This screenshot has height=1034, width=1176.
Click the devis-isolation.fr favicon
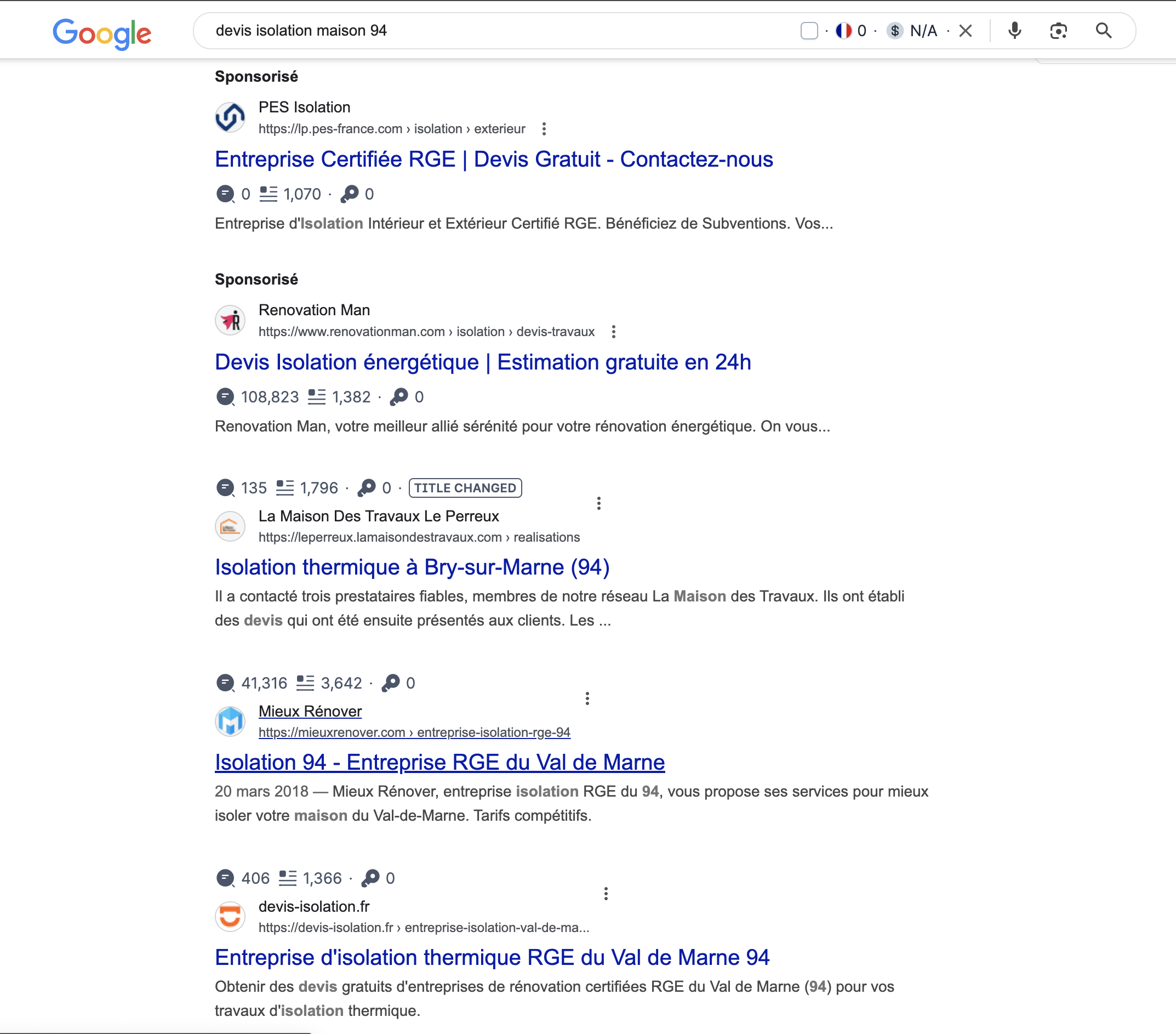pyautogui.click(x=230, y=917)
